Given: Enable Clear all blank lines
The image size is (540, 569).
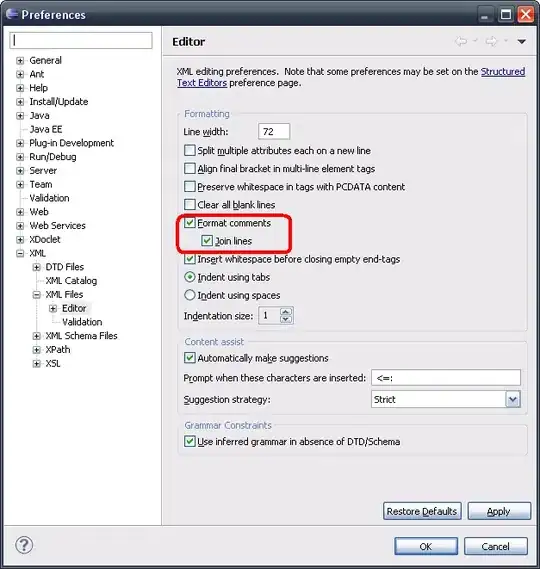Looking at the screenshot, I should click(x=190, y=205).
